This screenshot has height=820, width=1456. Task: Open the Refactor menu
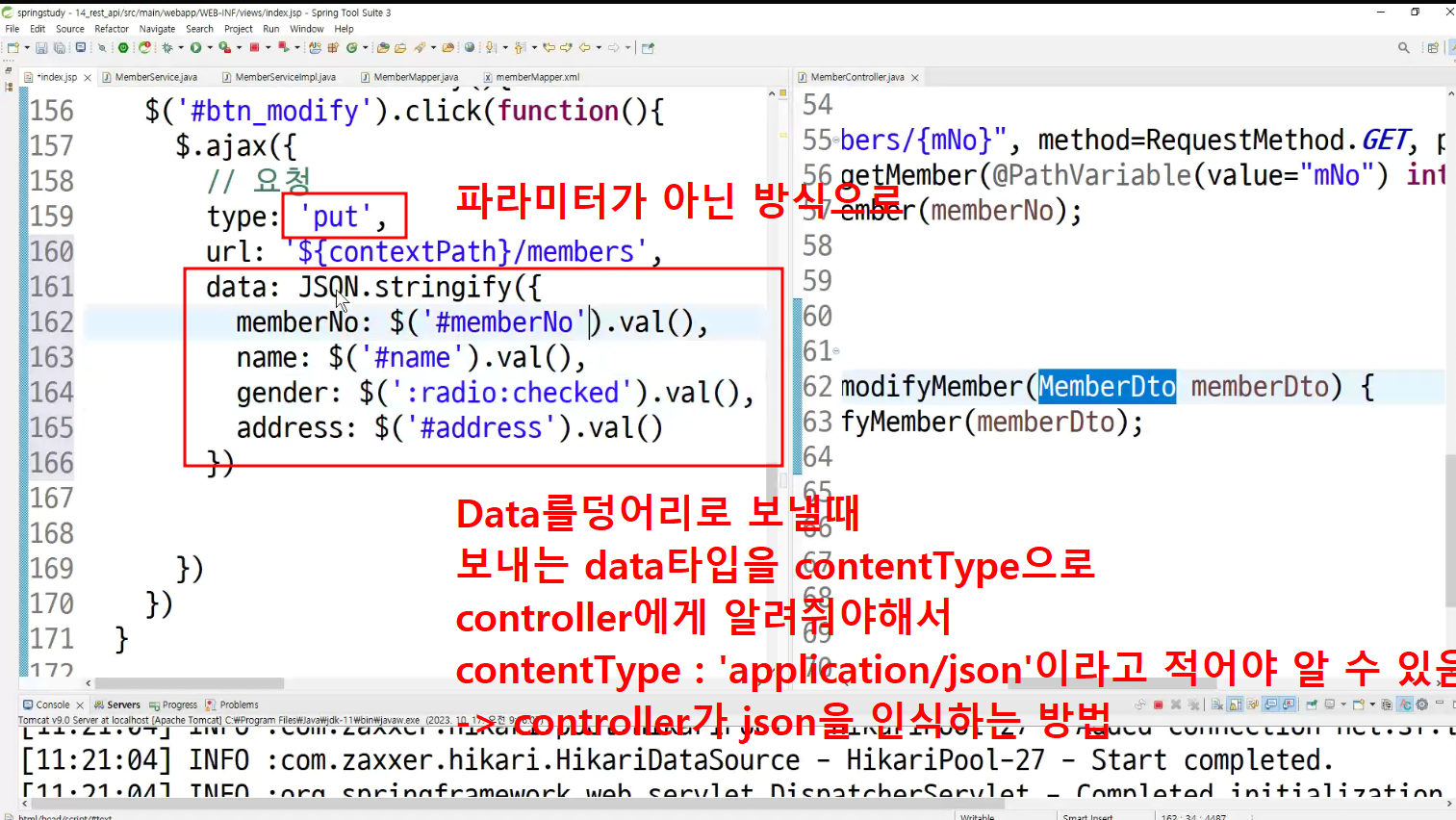[112, 29]
